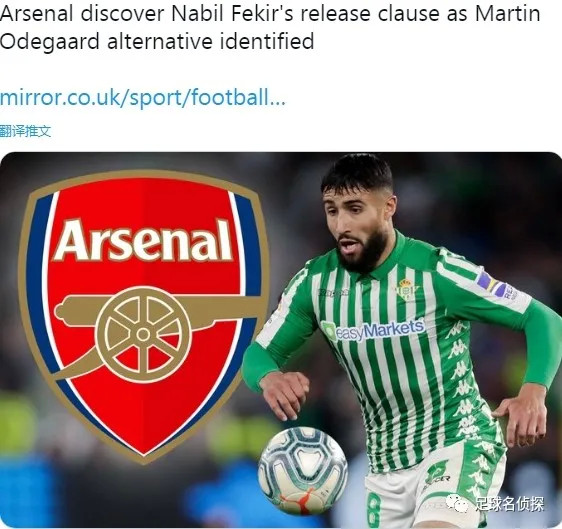The width and height of the screenshot is (562, 529).
Task: Click the 足球名侦探 watermark text
Action: point(509,504)
